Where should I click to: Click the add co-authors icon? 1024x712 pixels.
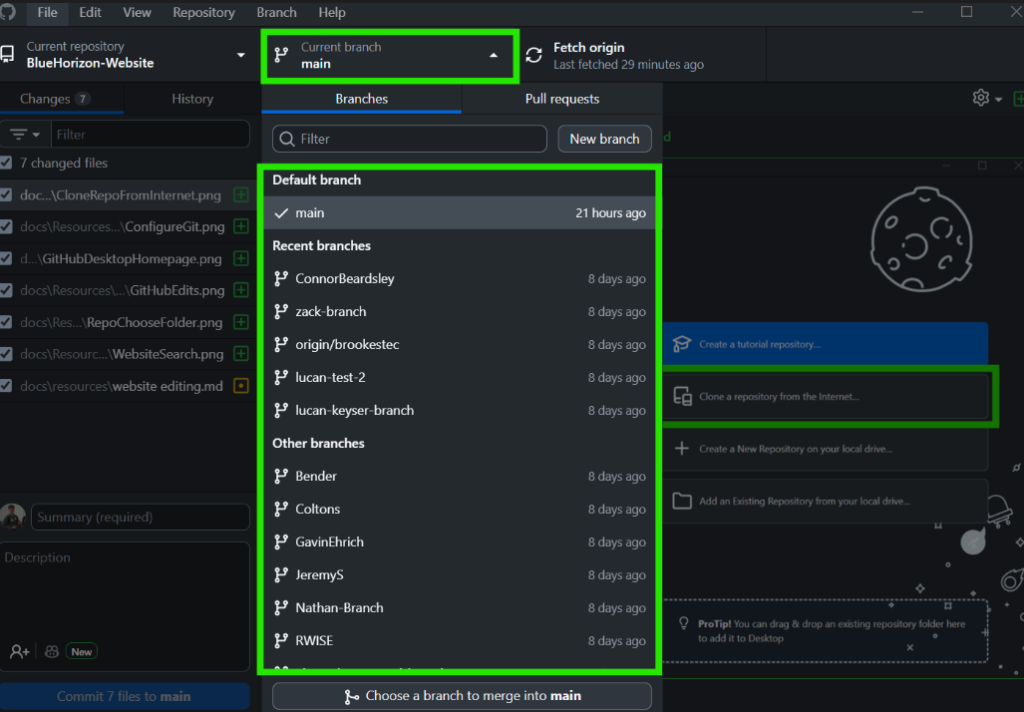coord(20,651)
